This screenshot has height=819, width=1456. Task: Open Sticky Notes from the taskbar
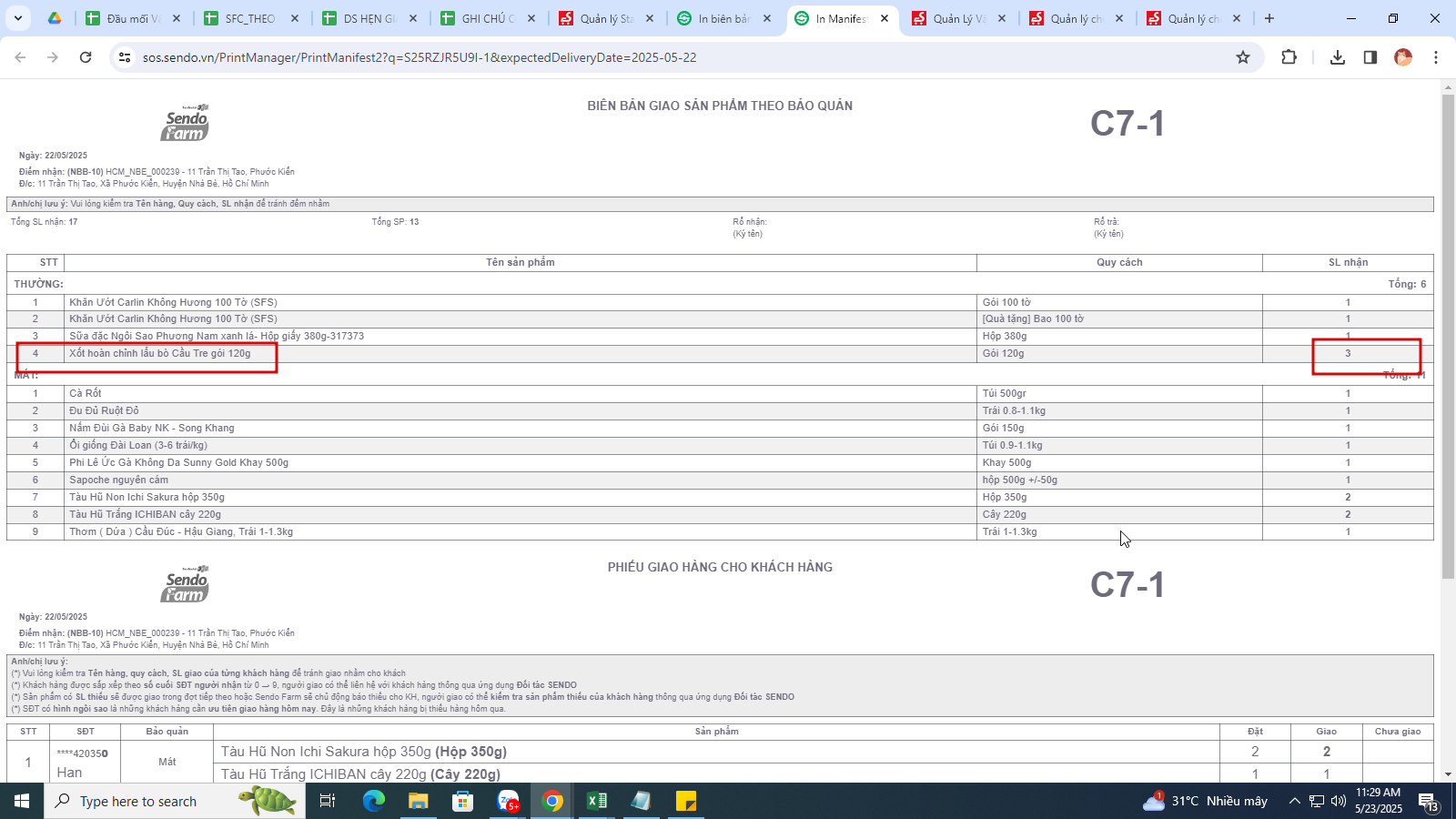point(686,801)
